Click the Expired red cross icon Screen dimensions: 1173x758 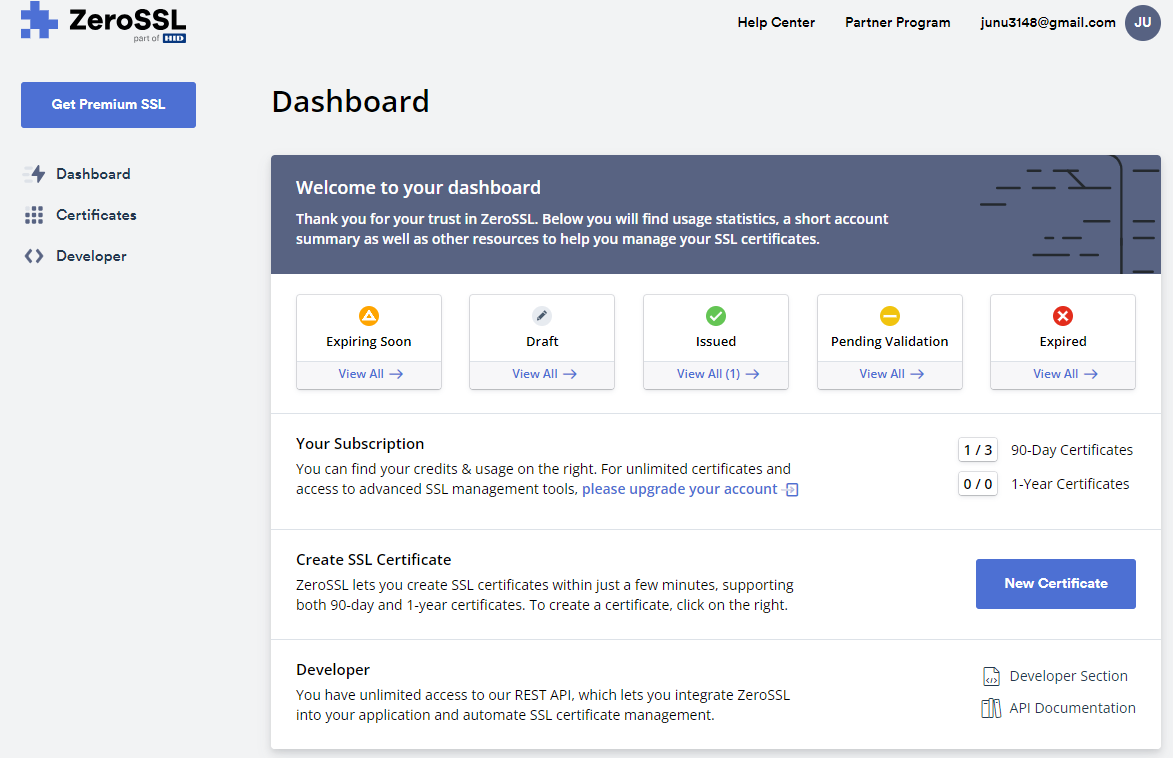click(1062, 316)
